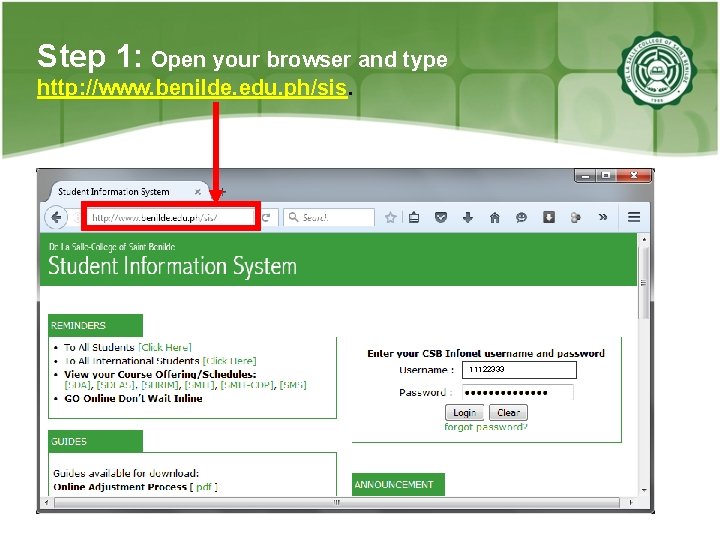Click the Password input field
The width and height of the screenshot is (720, 540).
click(x=518, y=393)
